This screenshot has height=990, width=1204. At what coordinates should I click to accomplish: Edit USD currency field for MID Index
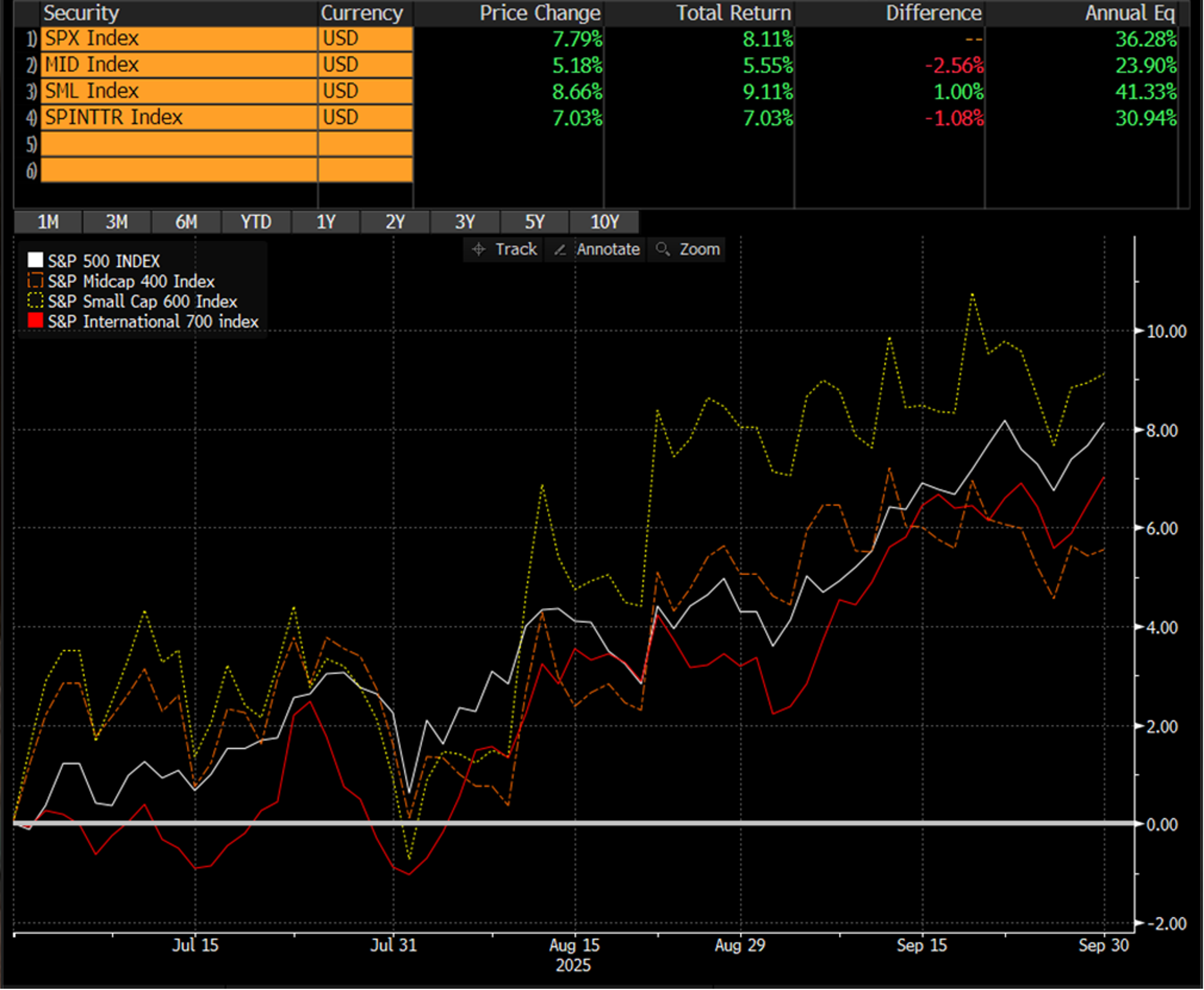[365, 65]
